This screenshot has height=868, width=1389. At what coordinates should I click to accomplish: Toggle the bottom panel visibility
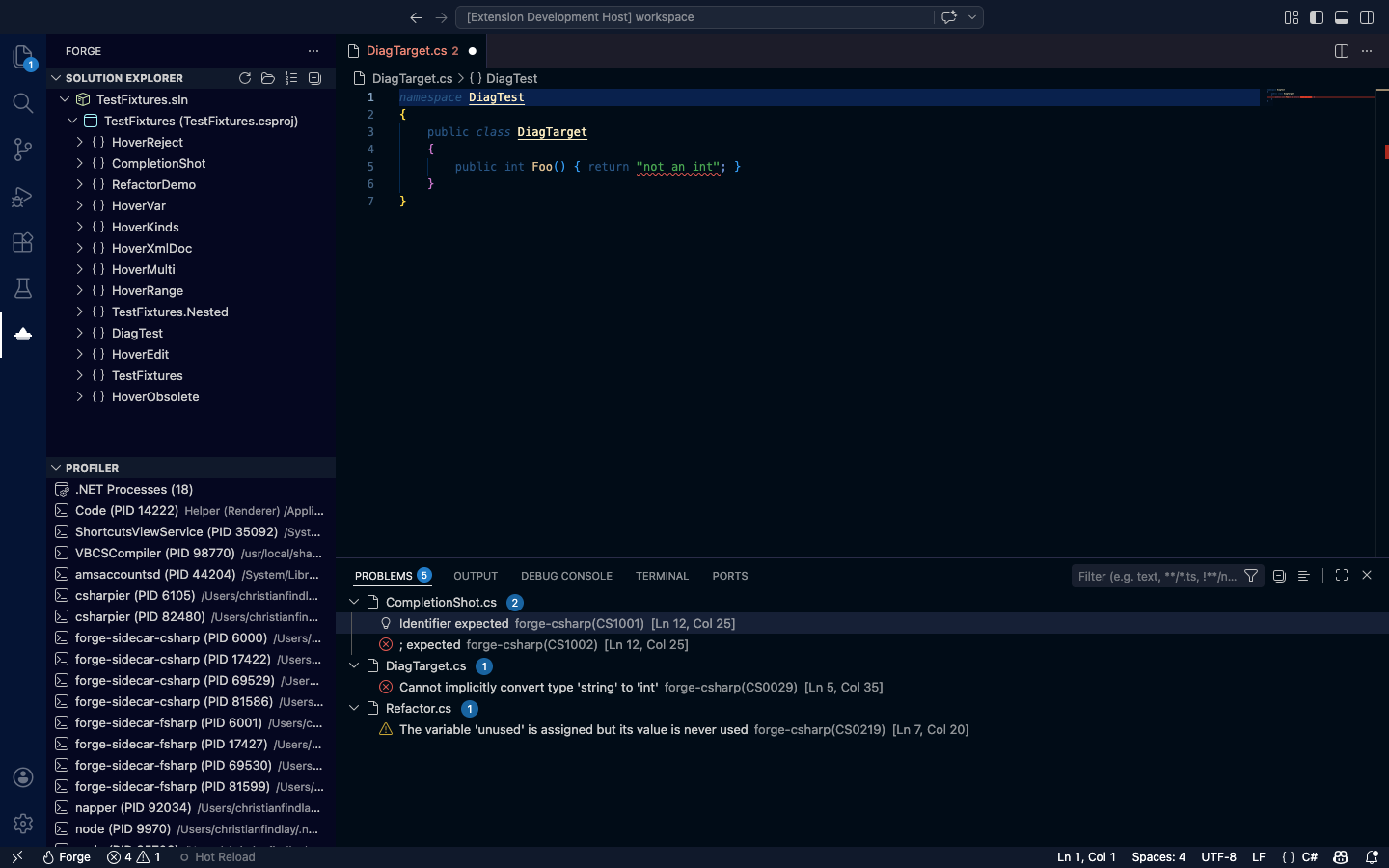click(1342, 17)
